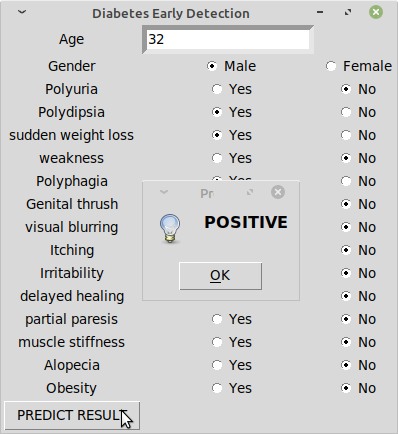This screenshot has width=398, height=434.
Task: Close the Diabetes Early Detection window
Action: tap(376, 12)
